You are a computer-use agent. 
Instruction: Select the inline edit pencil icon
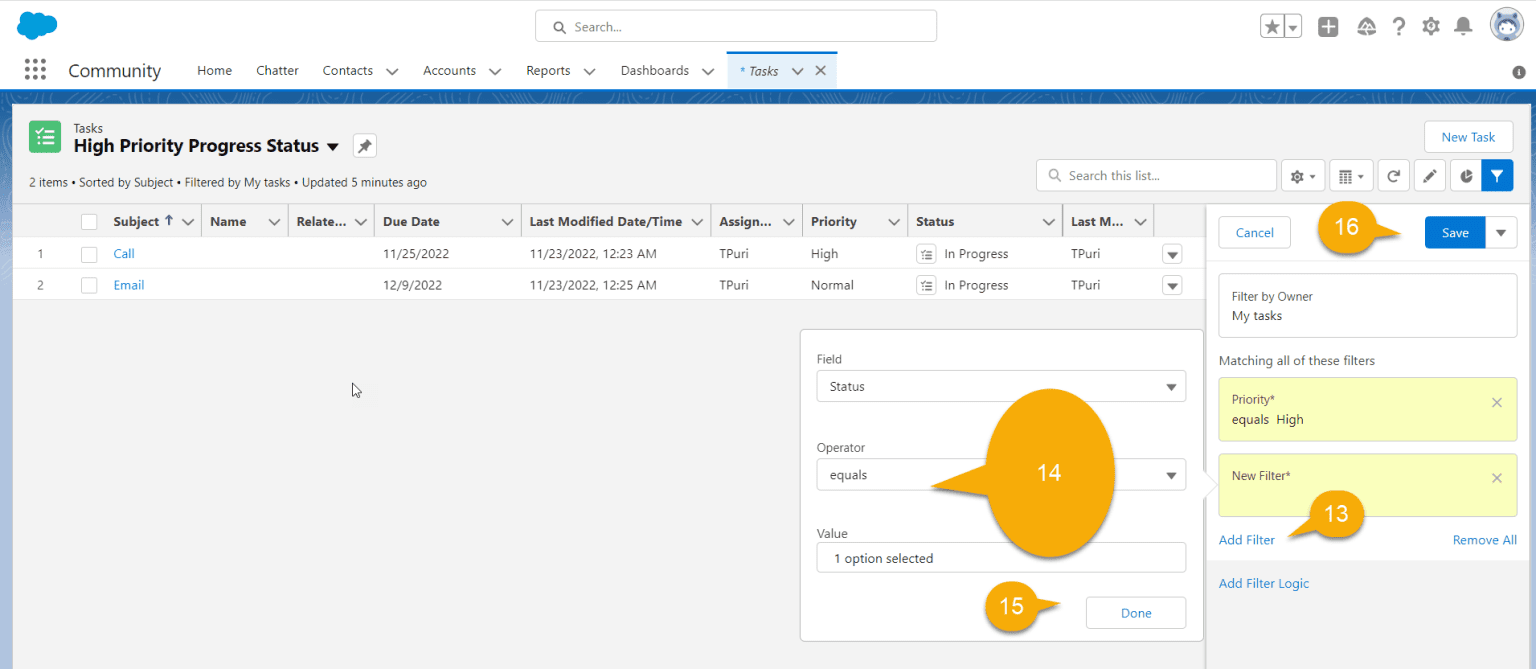pyautogui.click(x=1429, y=175)
